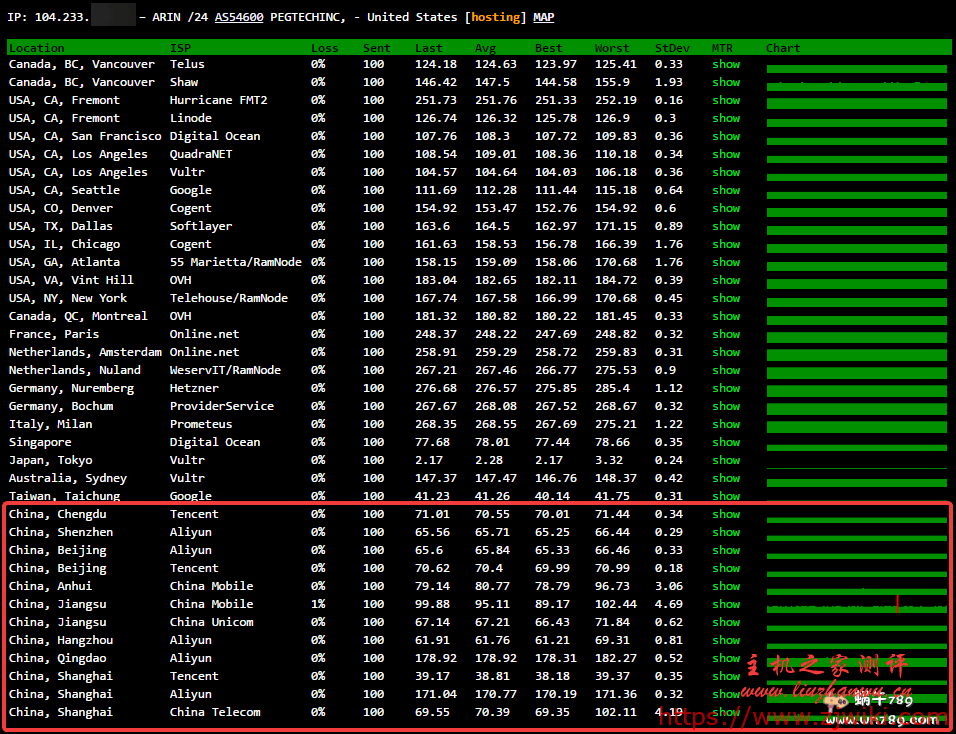Show MTR for Milan Prometeus row

tap(726, 424)
